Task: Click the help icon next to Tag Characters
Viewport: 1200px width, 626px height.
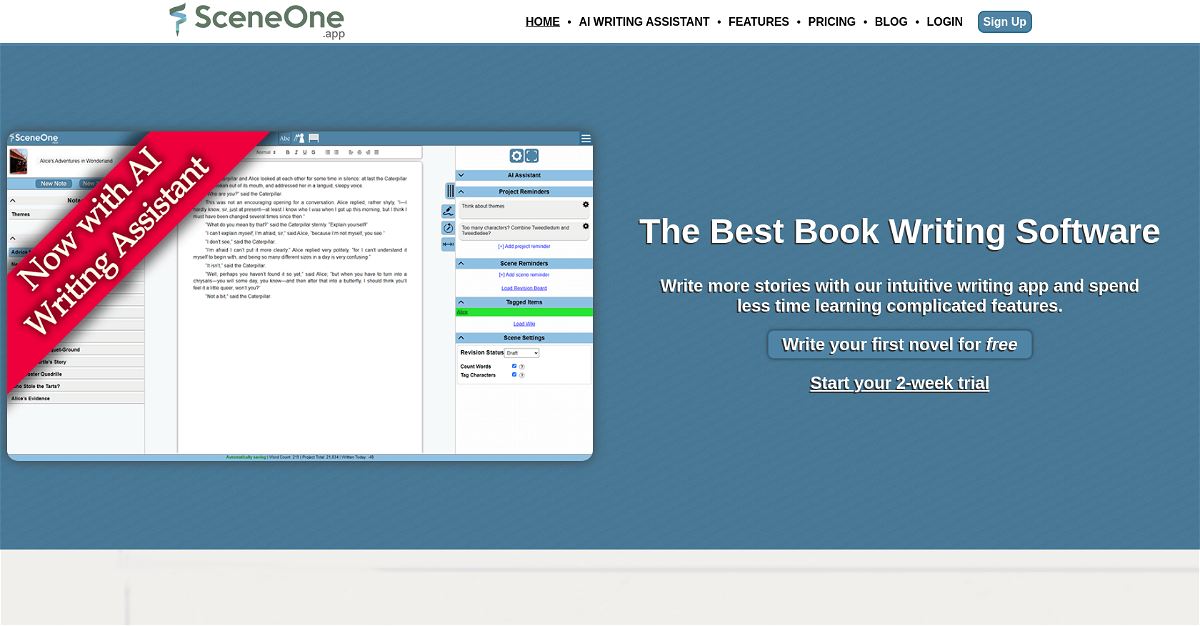Action: point(522,375)
